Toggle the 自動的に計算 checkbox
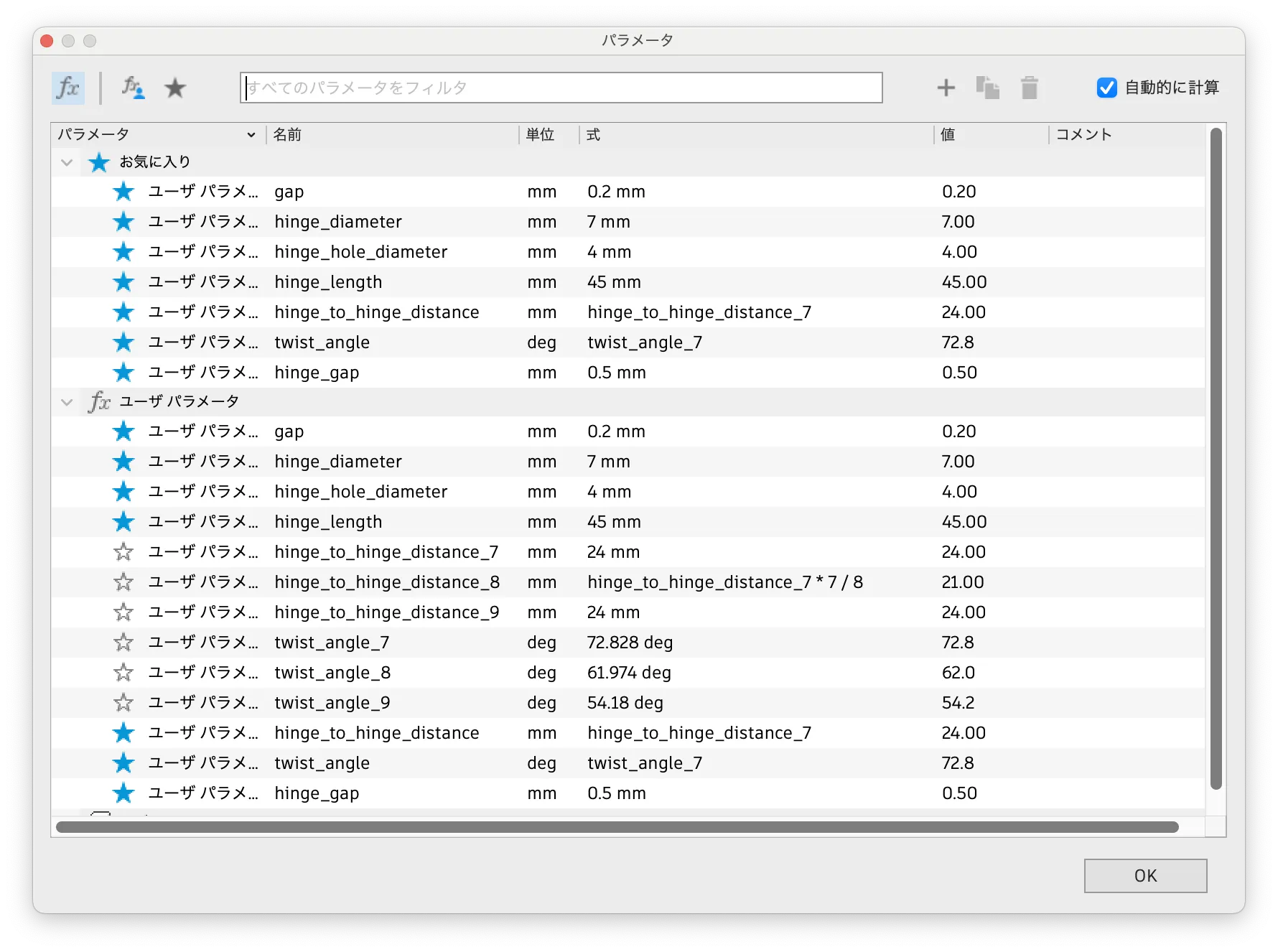The image size is (1278, 952). [x=1107, y=88]
